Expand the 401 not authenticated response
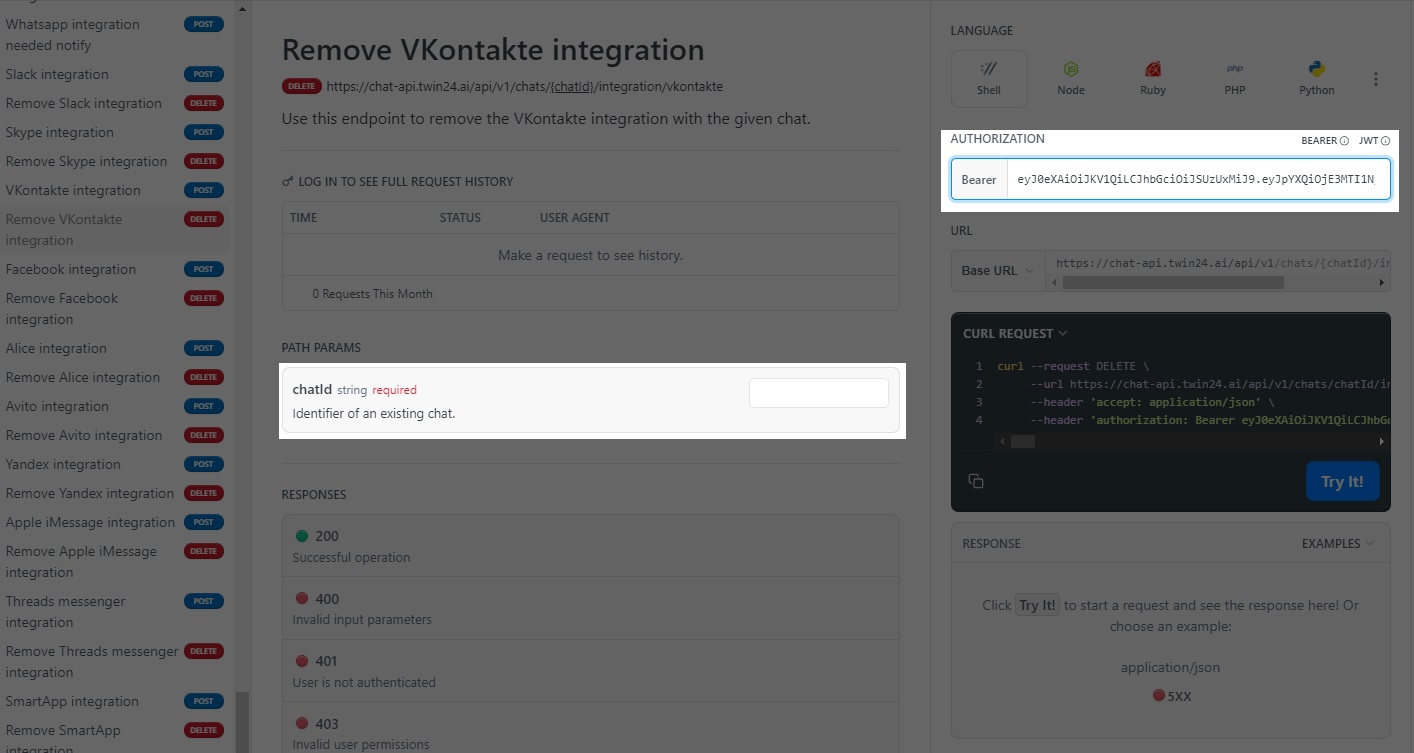 click(x=591, y=671)
